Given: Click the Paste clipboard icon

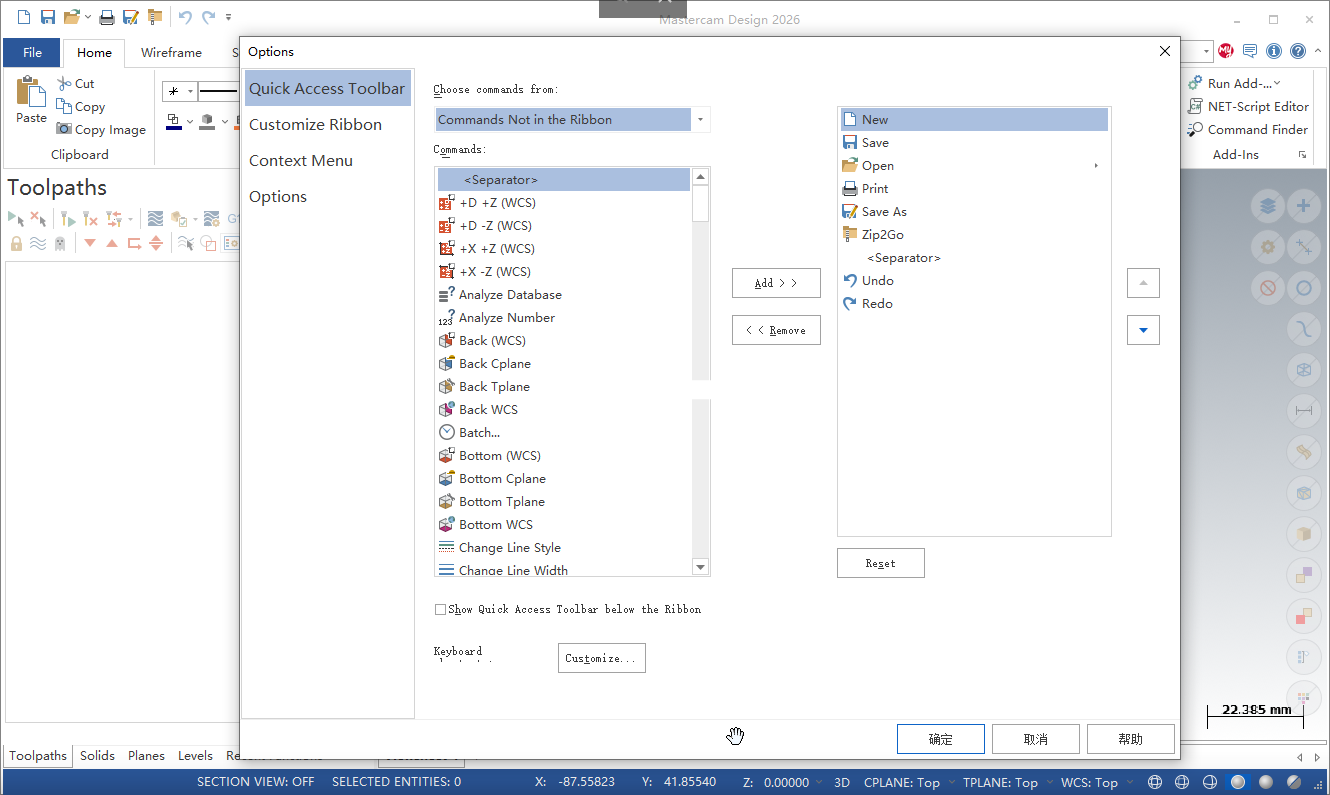Looking at the screenshot, I should 31,93.
